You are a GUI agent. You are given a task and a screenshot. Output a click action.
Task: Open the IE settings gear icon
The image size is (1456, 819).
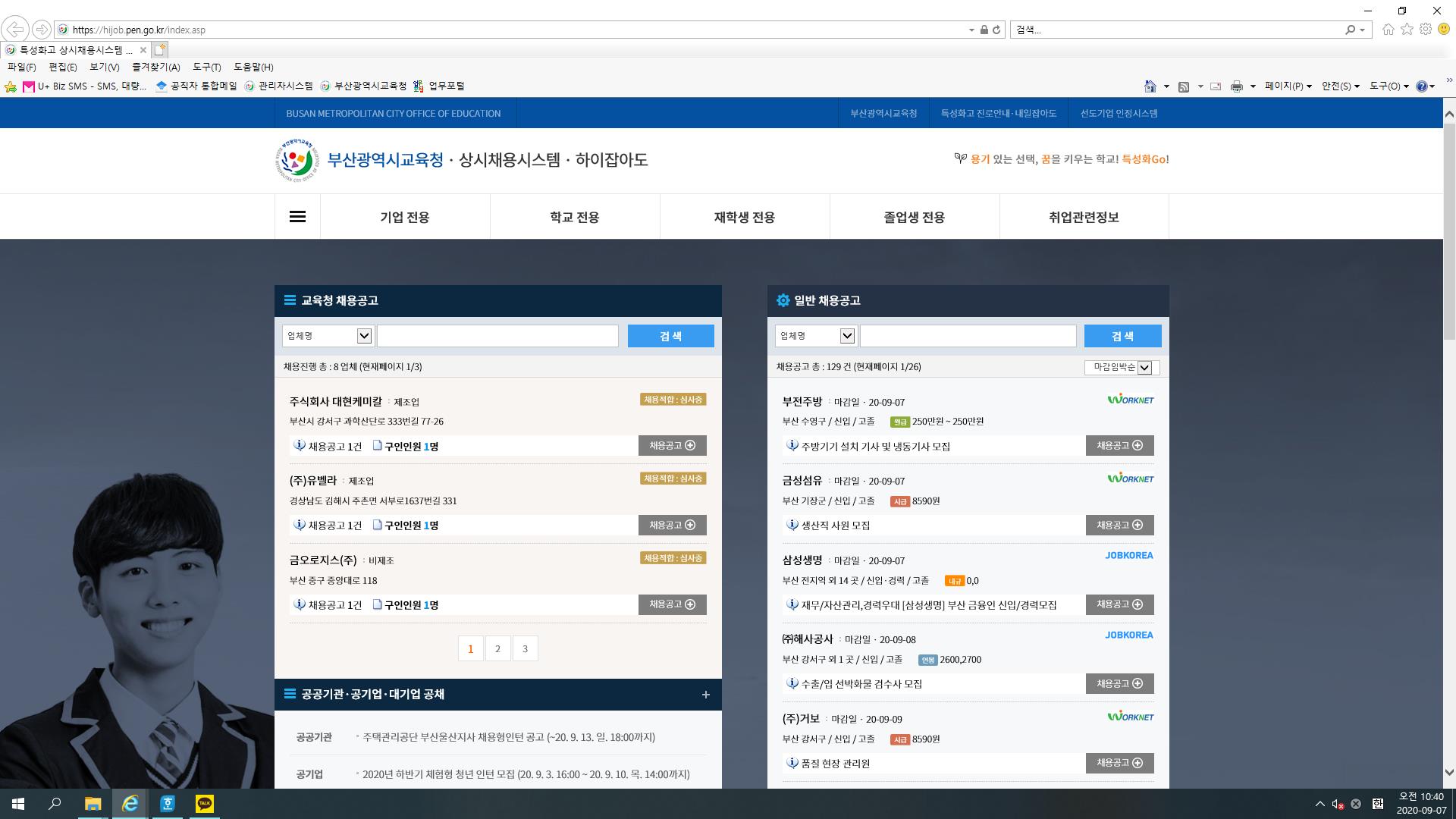point(1426,30)
